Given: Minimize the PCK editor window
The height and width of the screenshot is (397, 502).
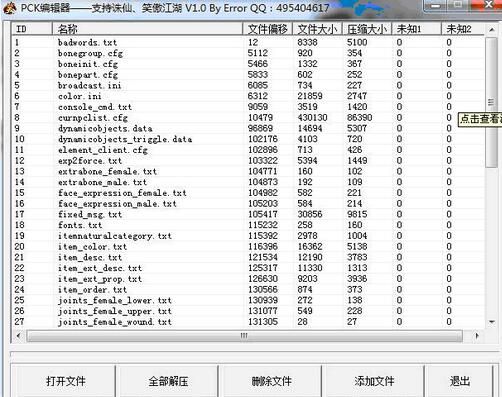Looking at the screenshot, I should [x=436, y=6].
